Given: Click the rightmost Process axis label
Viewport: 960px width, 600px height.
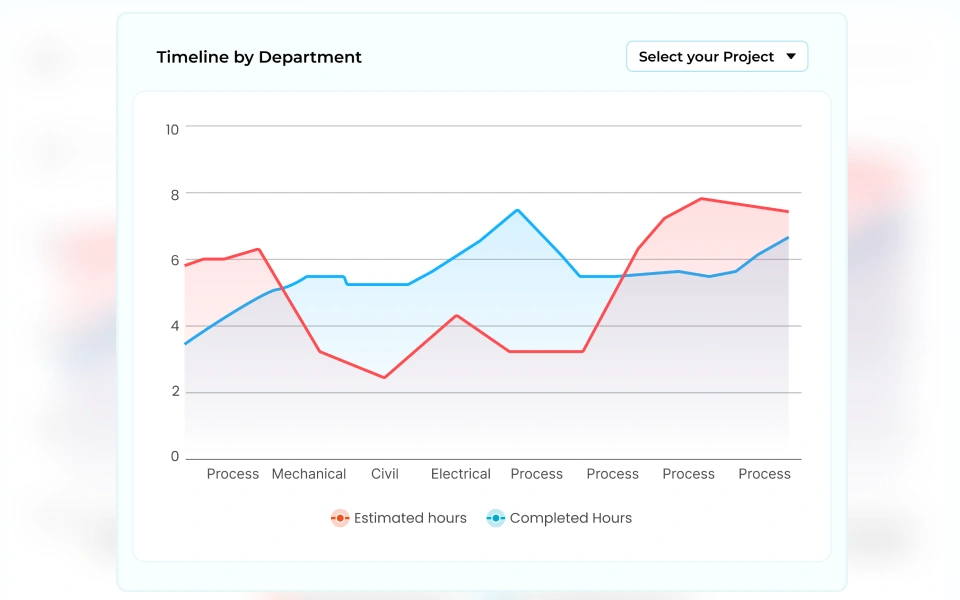Looking at the screenshot, I should coord(765,474).
